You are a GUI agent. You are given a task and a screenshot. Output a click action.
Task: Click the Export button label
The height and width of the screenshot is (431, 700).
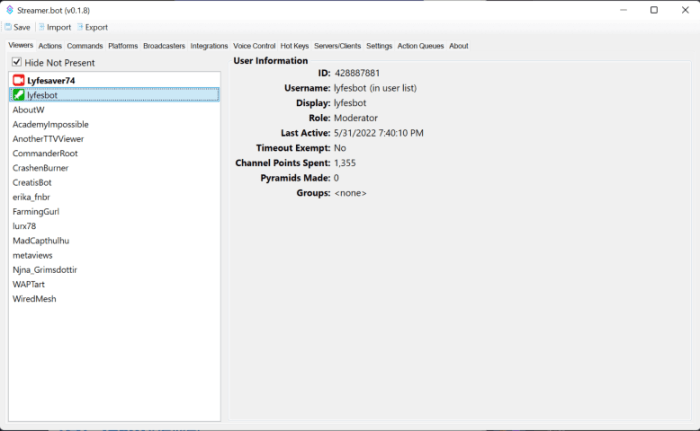point(96,28)
